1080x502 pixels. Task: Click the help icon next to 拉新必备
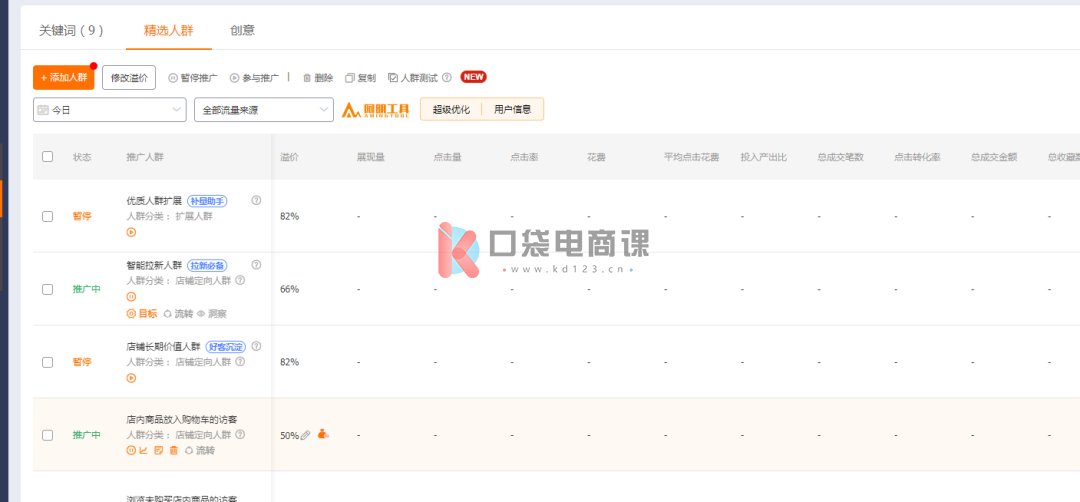[x=256, y=264]
